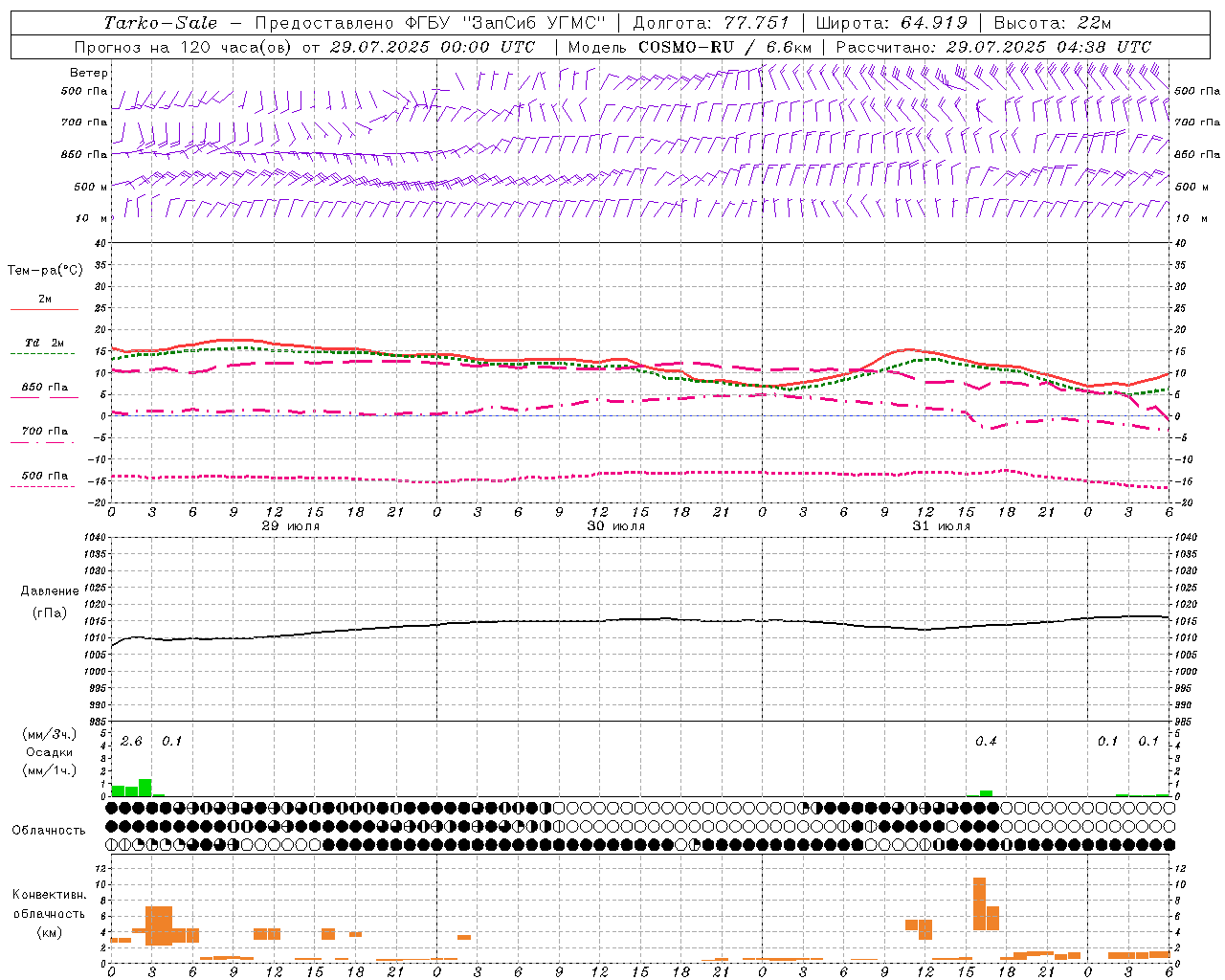
Task: Click the Ветер panel label
Action: pyautogui.click(x=89, y=73)
